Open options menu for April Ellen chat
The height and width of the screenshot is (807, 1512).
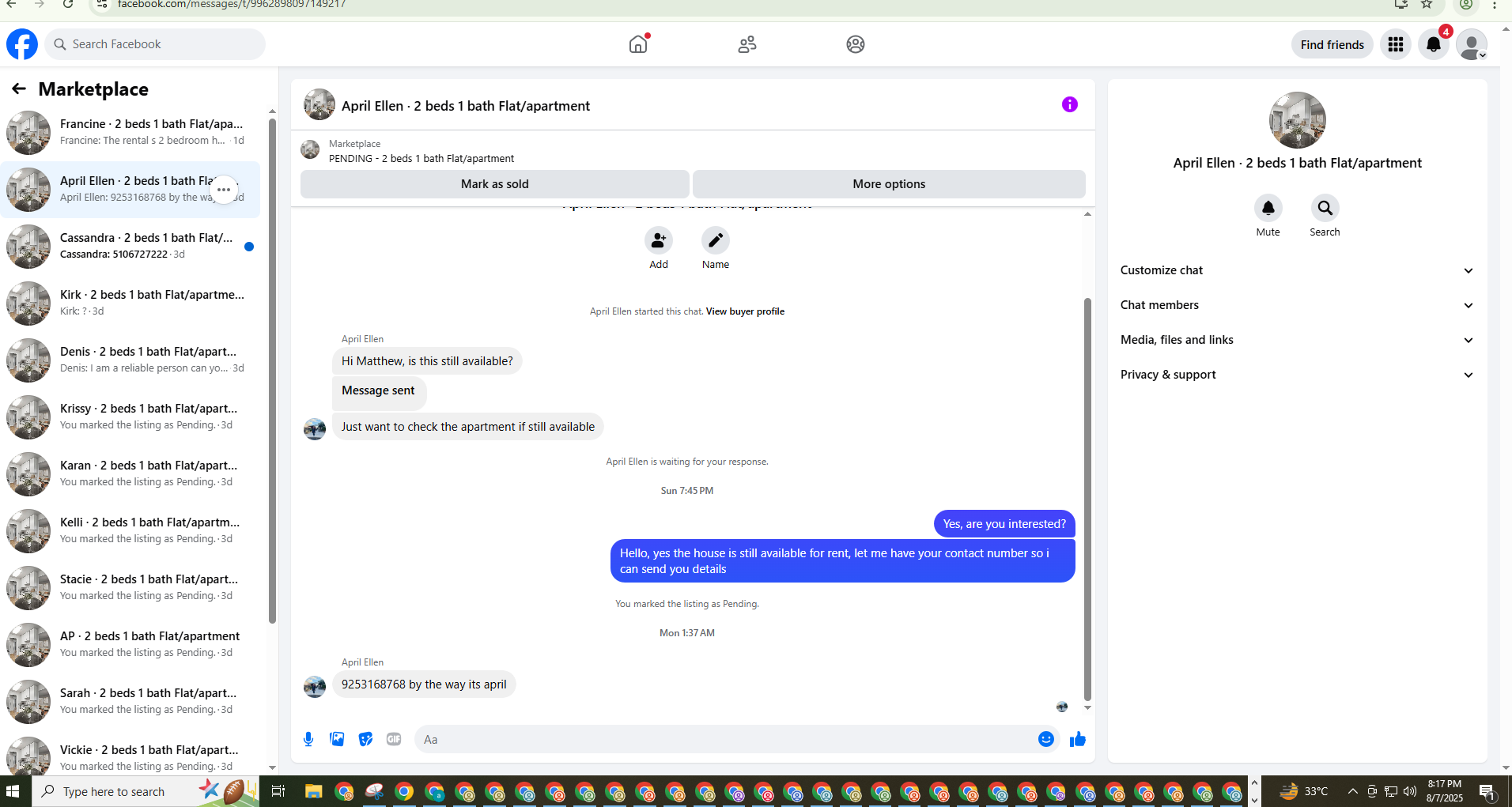point(224,190)
